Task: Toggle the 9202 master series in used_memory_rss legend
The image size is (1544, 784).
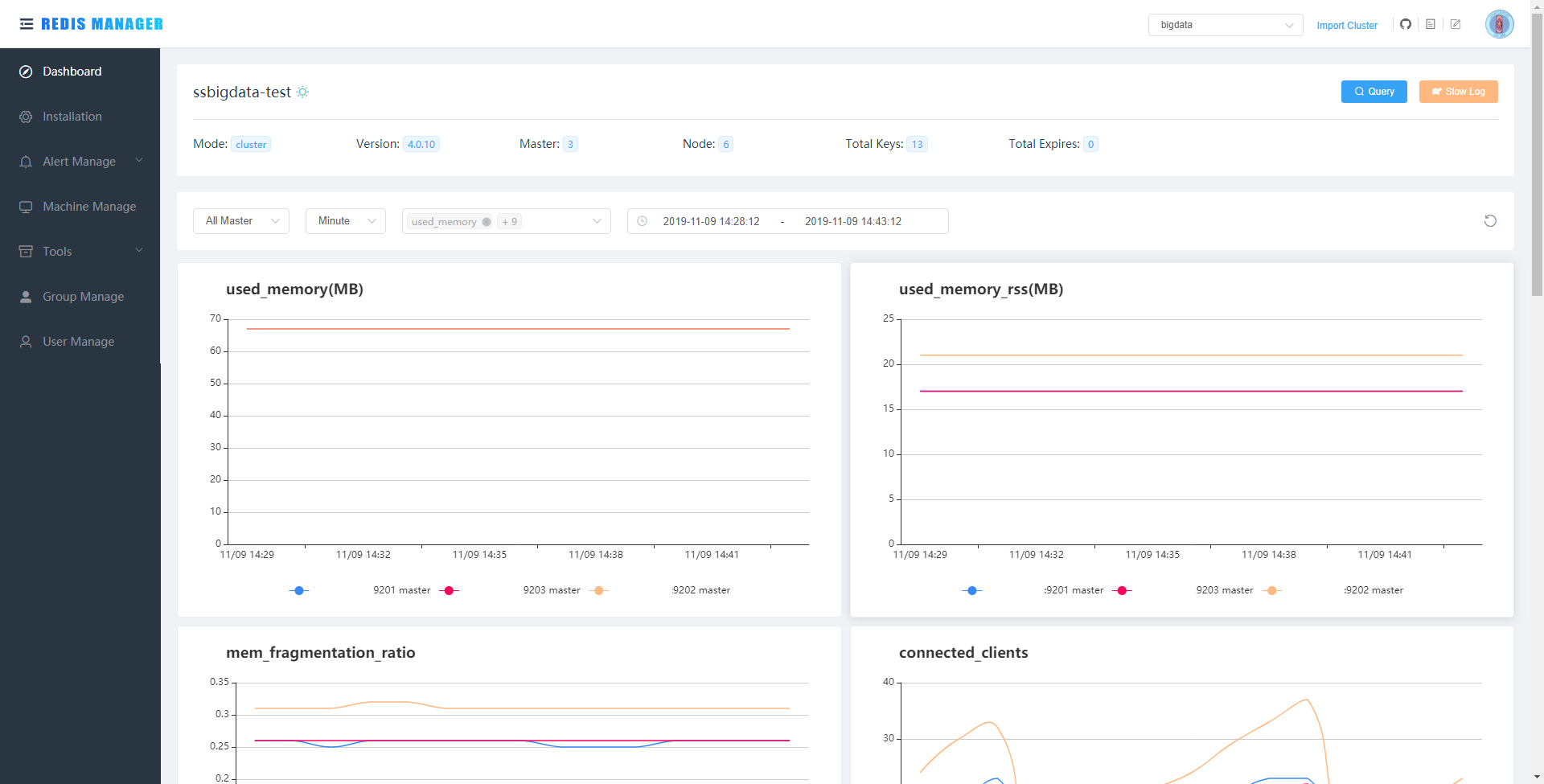Action: point(1272,590)
